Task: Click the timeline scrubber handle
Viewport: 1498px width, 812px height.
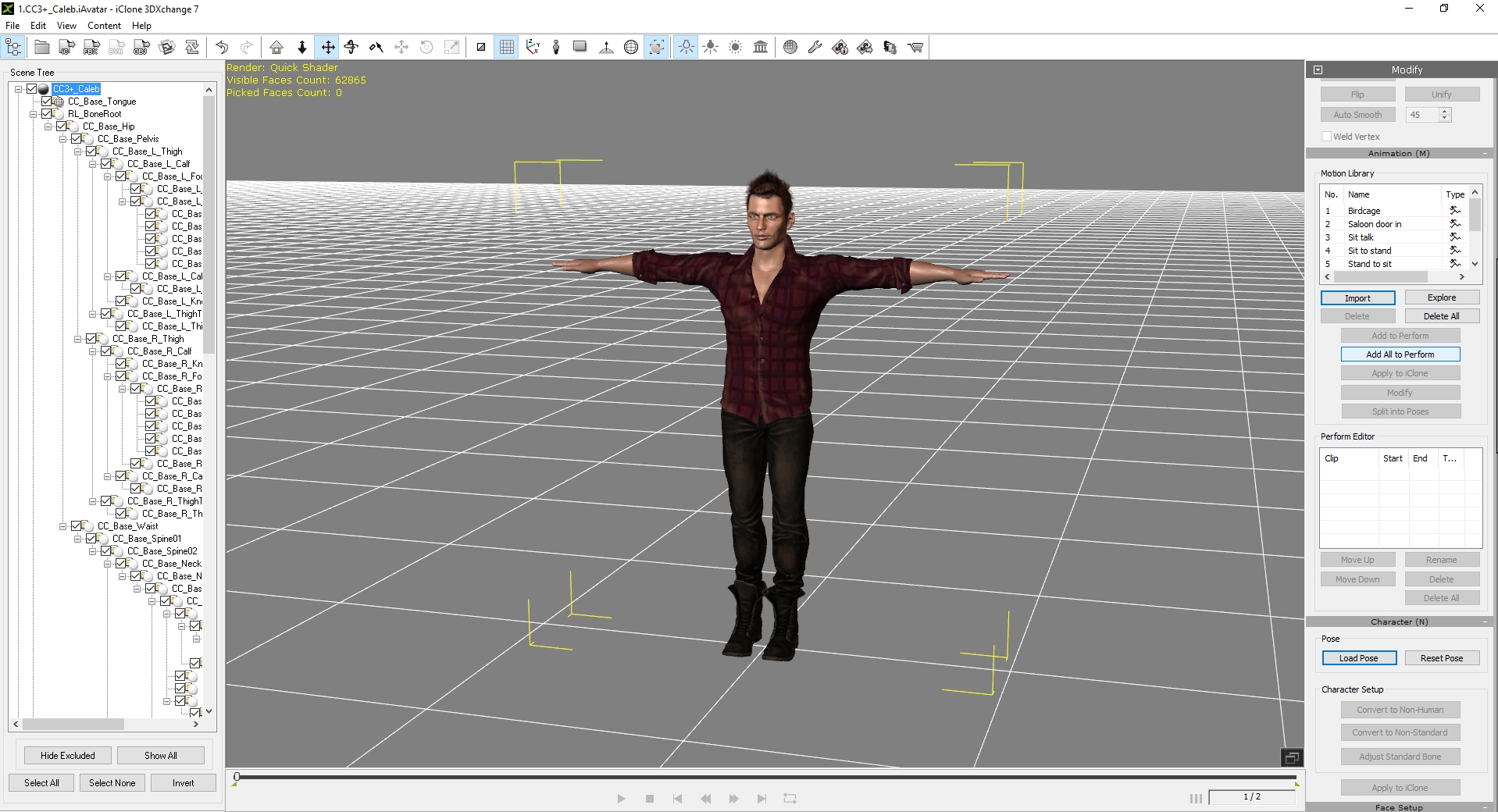Action: point(237,777)
